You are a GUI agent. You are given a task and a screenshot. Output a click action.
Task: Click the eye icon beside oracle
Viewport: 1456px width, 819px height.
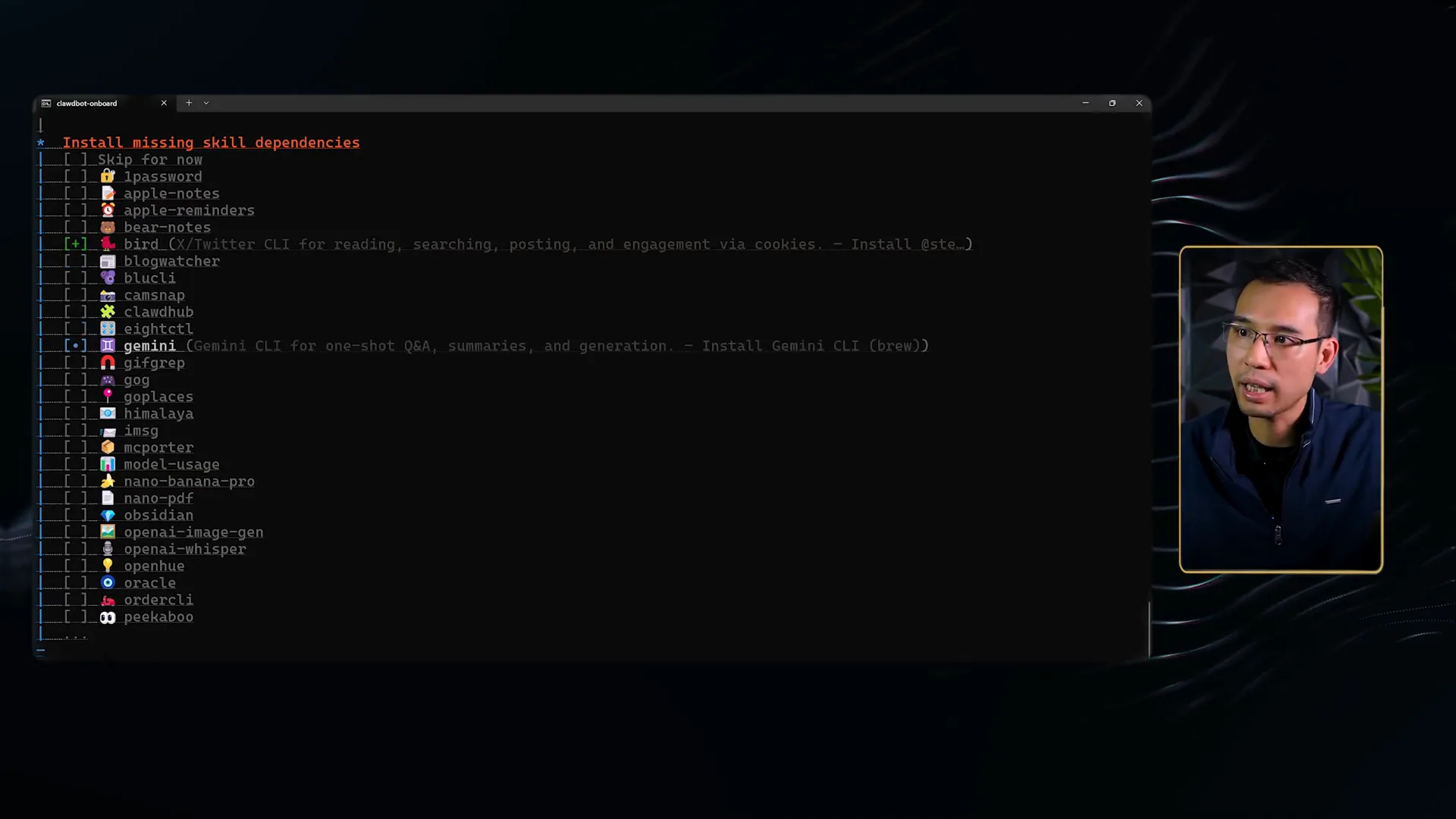pyautogui.click(x=108, y=583)
